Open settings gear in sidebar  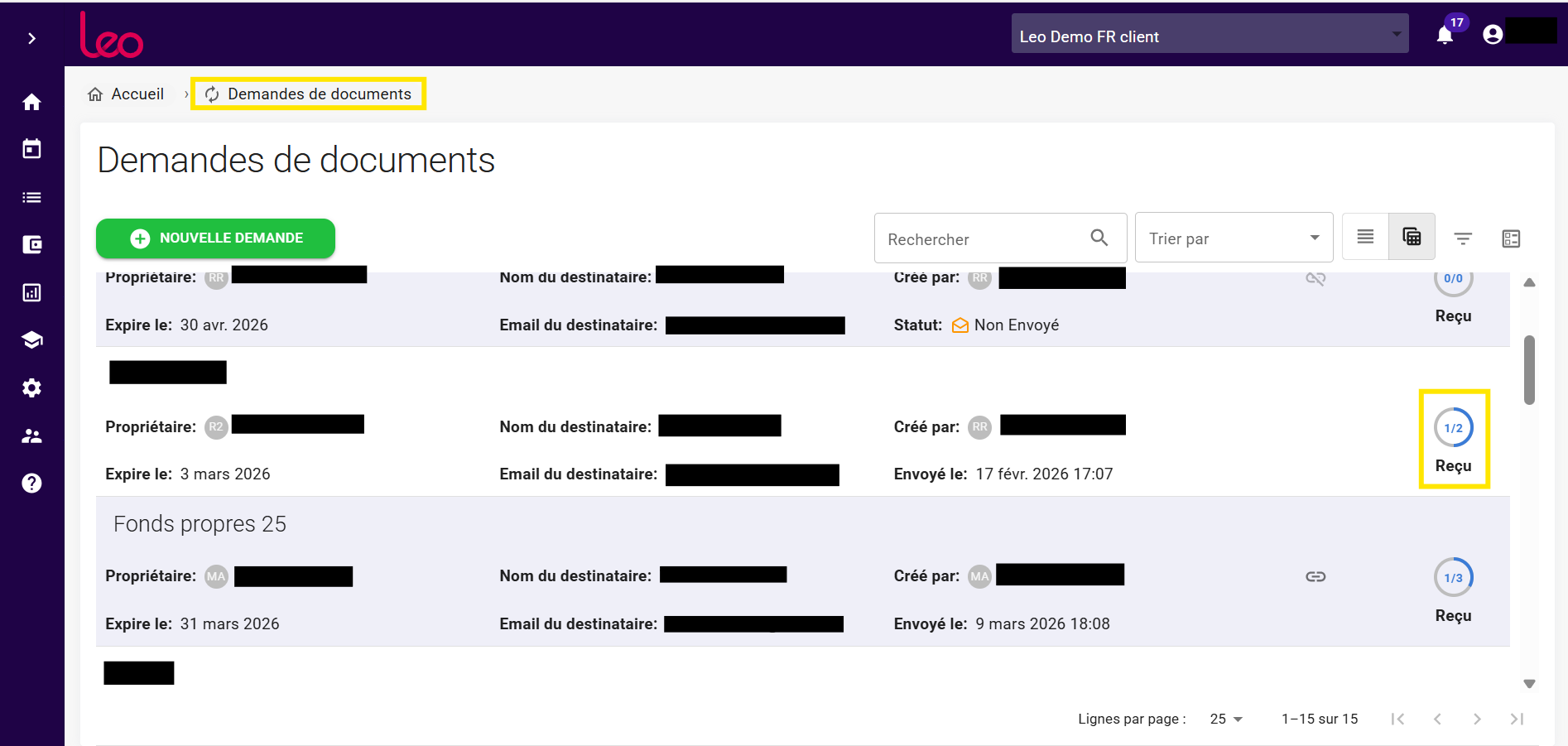coord(31,387)
